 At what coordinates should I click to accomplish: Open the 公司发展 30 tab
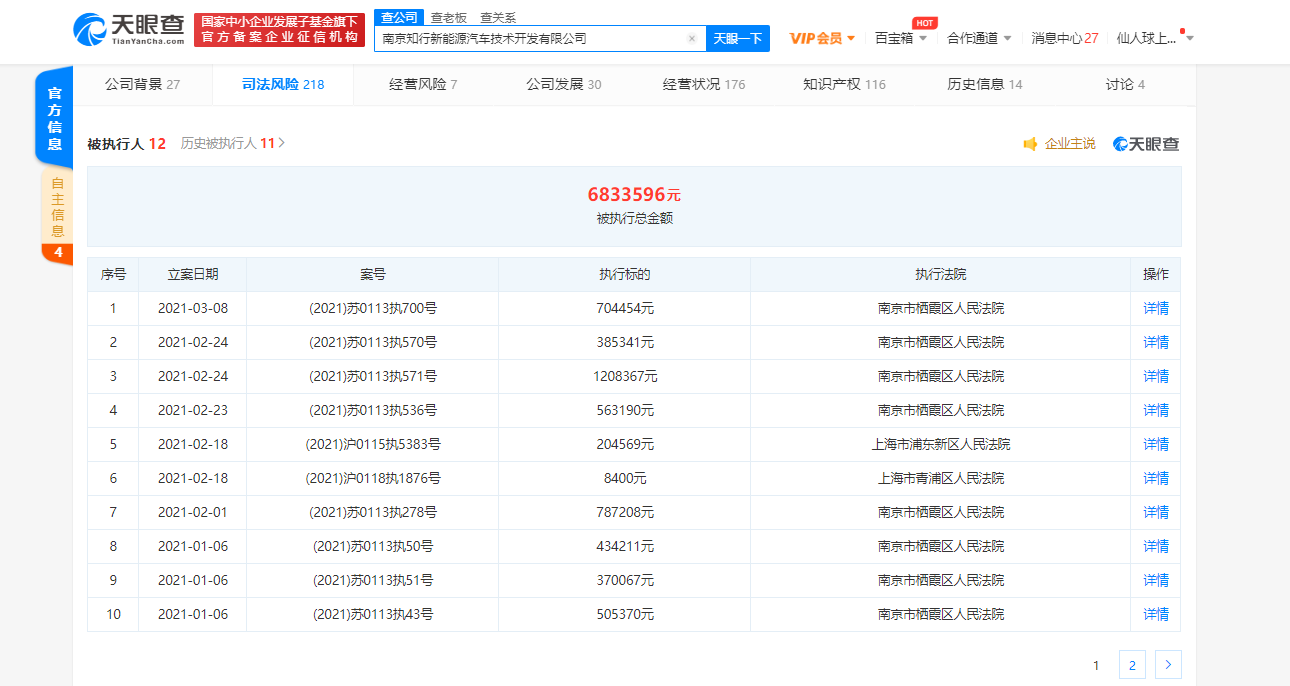tap(564, 84)
